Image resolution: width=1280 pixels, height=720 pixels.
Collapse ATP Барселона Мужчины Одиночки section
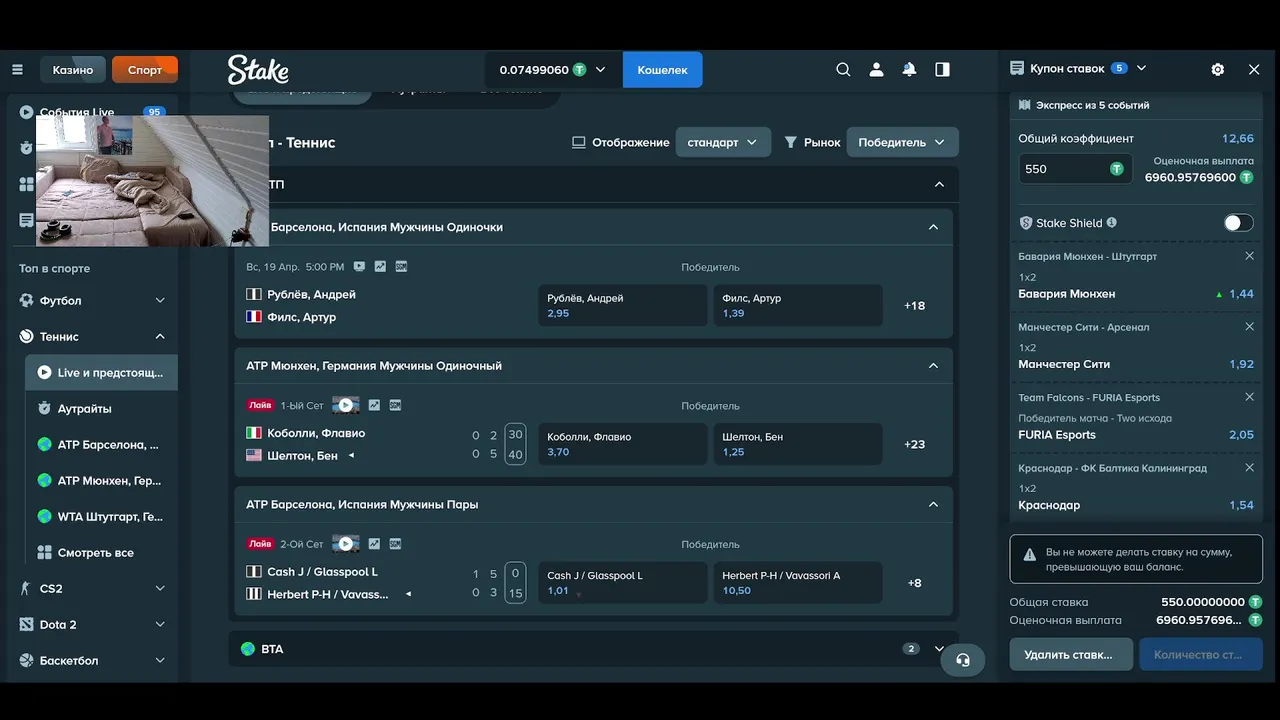933,227
